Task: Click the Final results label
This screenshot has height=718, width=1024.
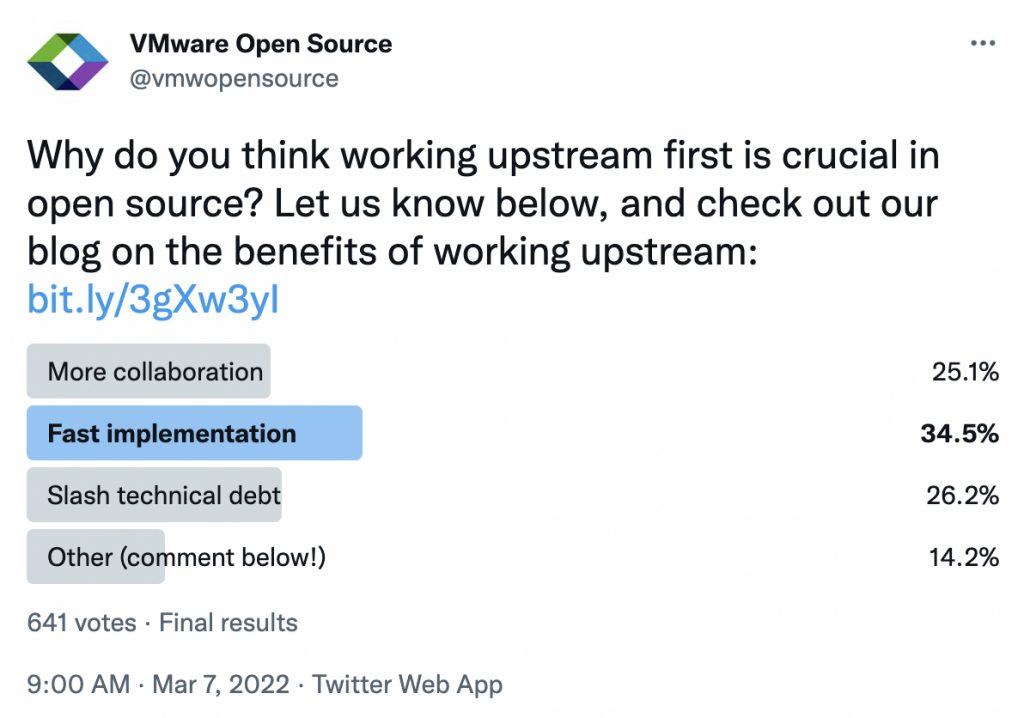Action: [x=228, y=622]
